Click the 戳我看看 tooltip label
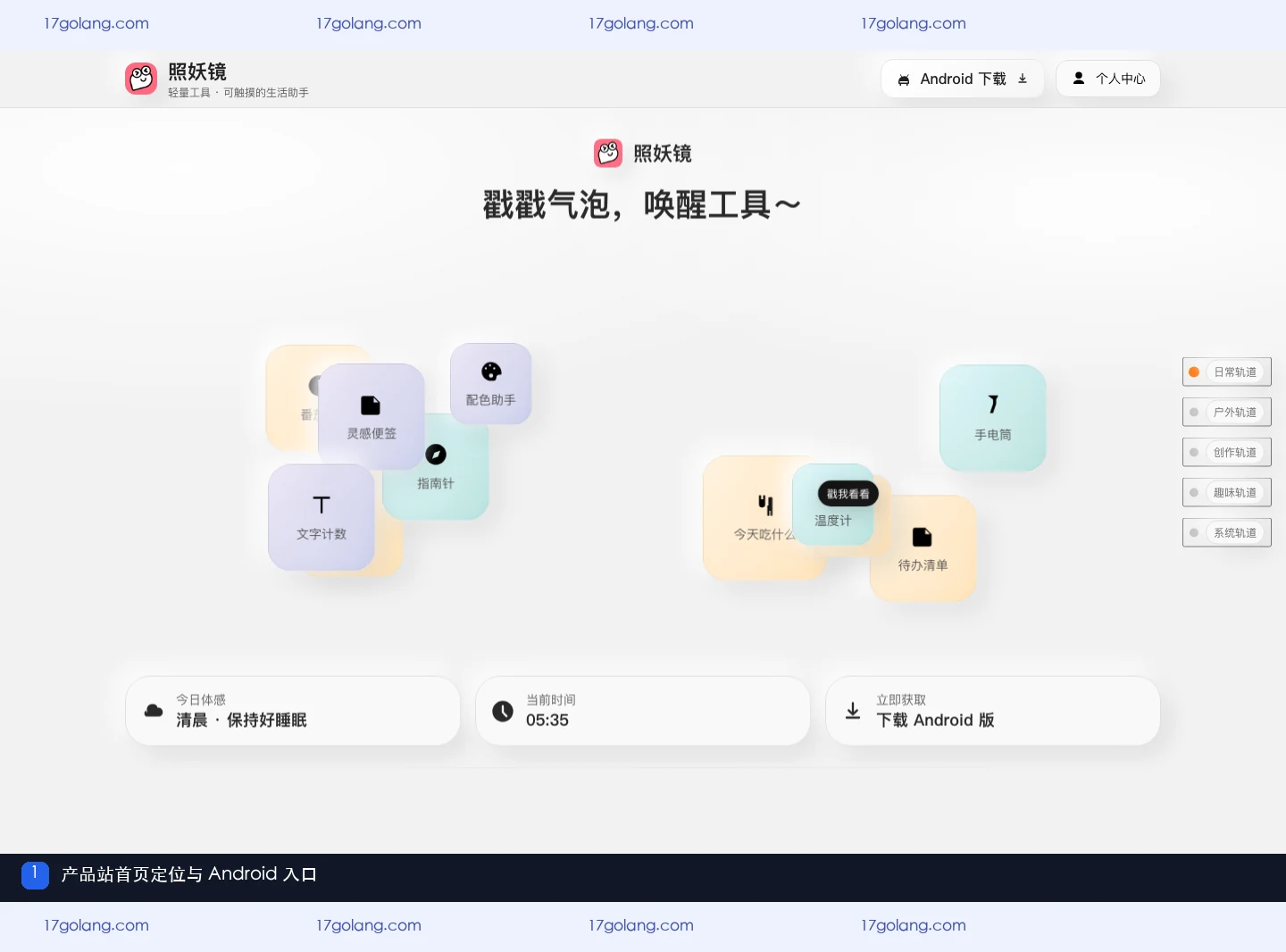This screenshot has width=1286, height=952. pyautogui.click(x=848, y=494)
